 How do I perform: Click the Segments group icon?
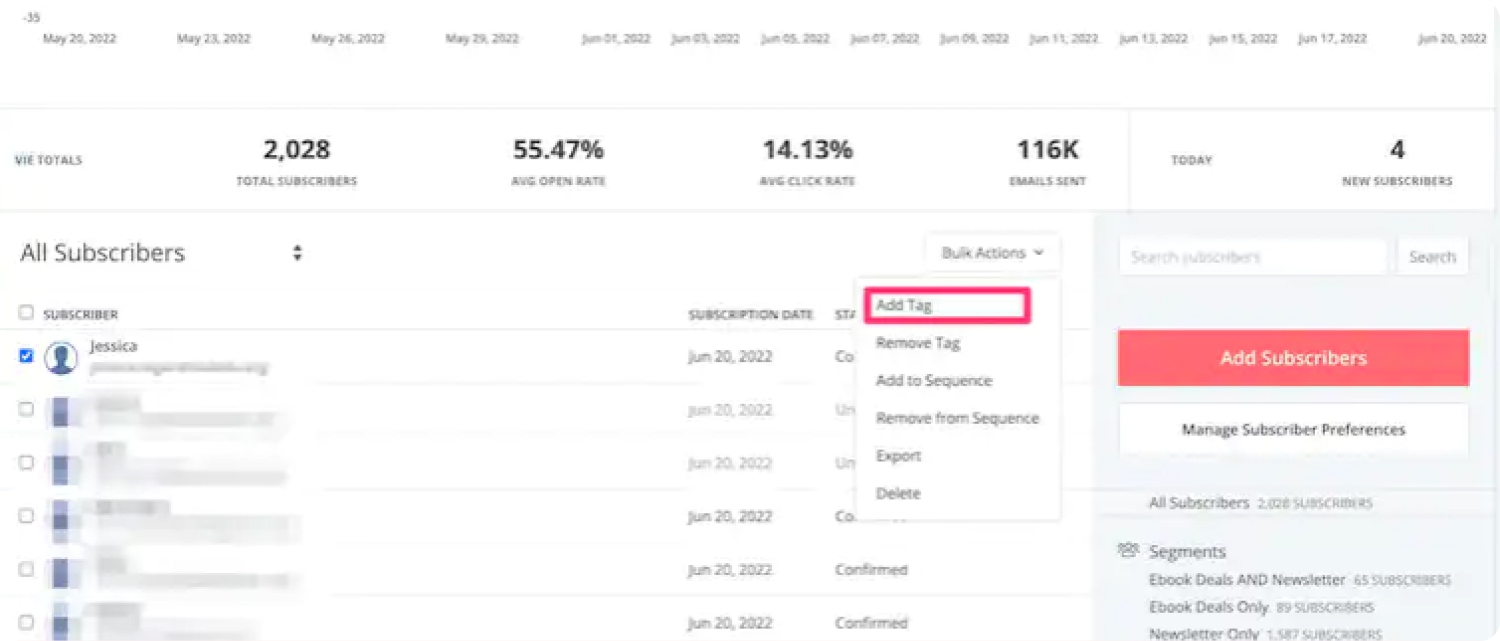click(x=1128, y=549)
